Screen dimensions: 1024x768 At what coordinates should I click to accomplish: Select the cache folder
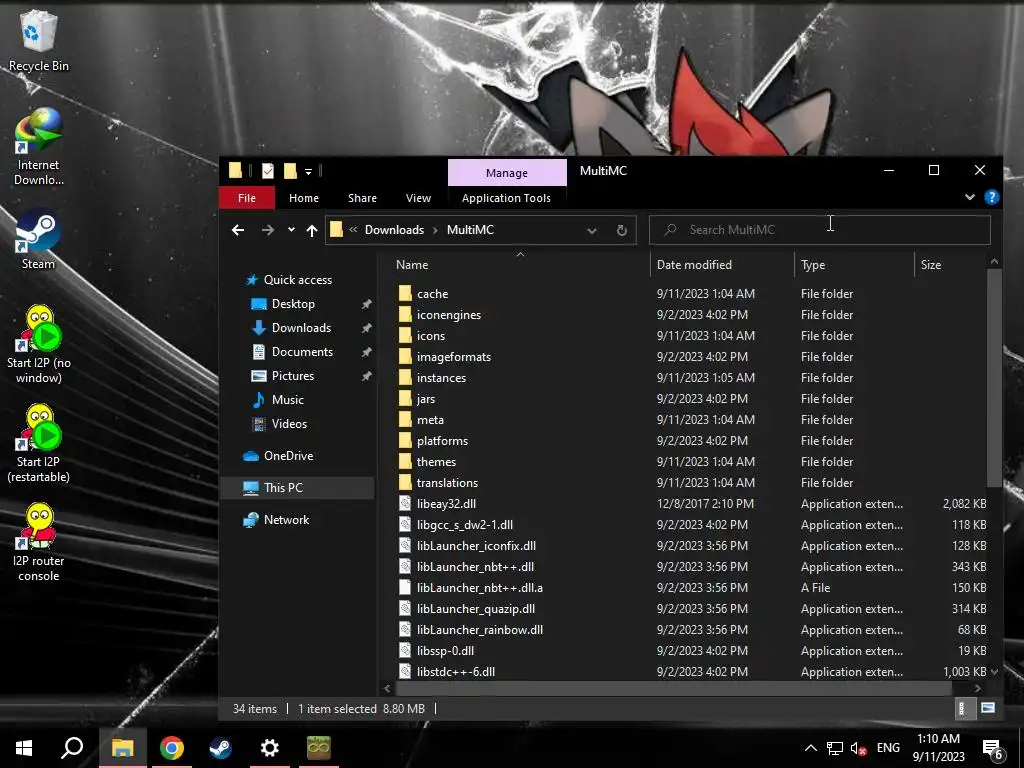(x=432, y=294)
